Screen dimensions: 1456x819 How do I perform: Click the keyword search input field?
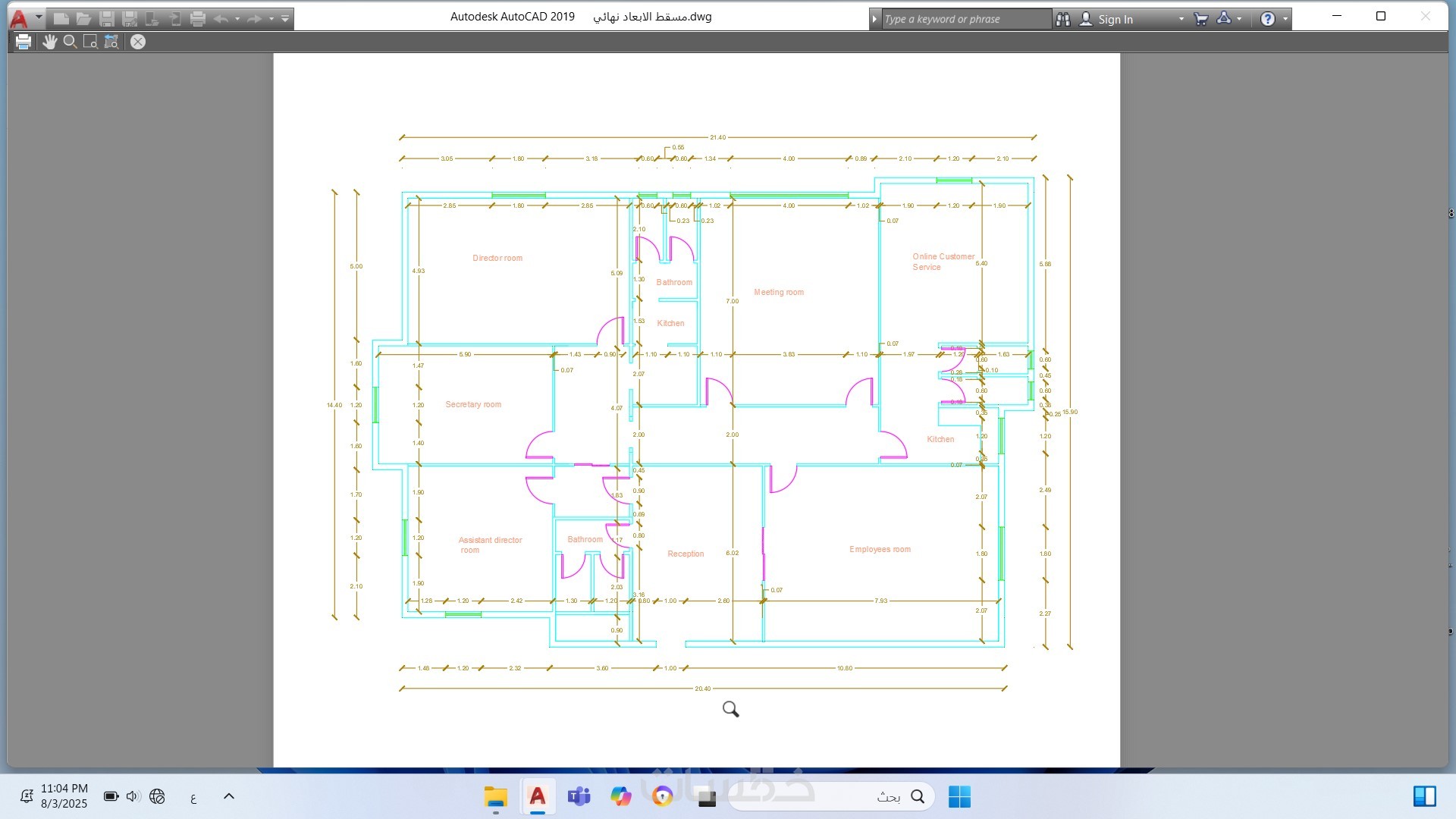tap(965, 19)
